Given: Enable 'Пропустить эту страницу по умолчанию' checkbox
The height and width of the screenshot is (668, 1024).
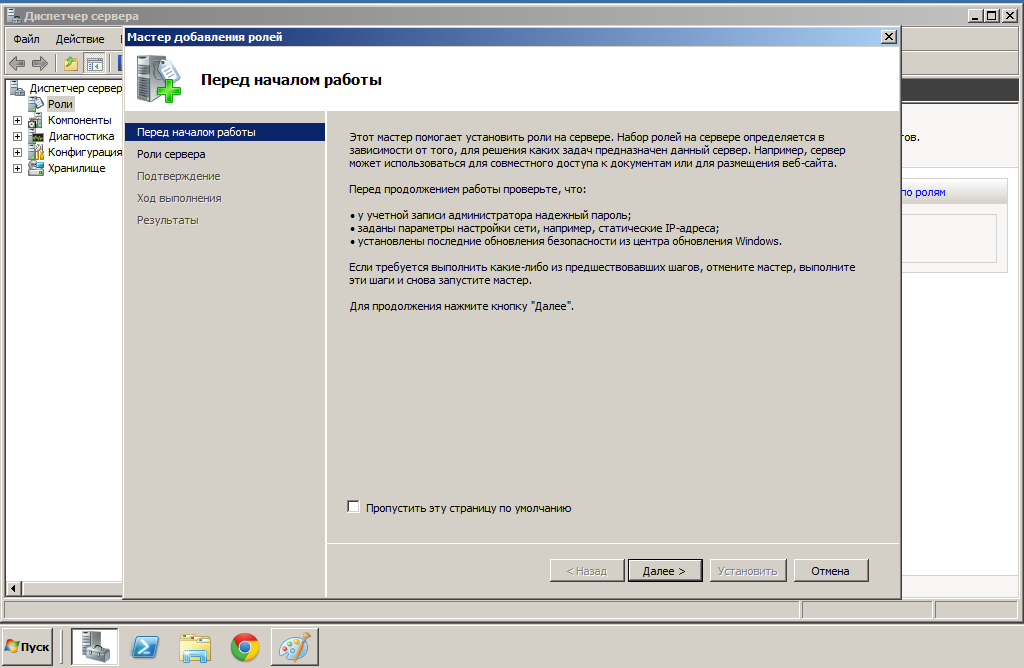Looking at the screenshot, I should tap(353, 507).
